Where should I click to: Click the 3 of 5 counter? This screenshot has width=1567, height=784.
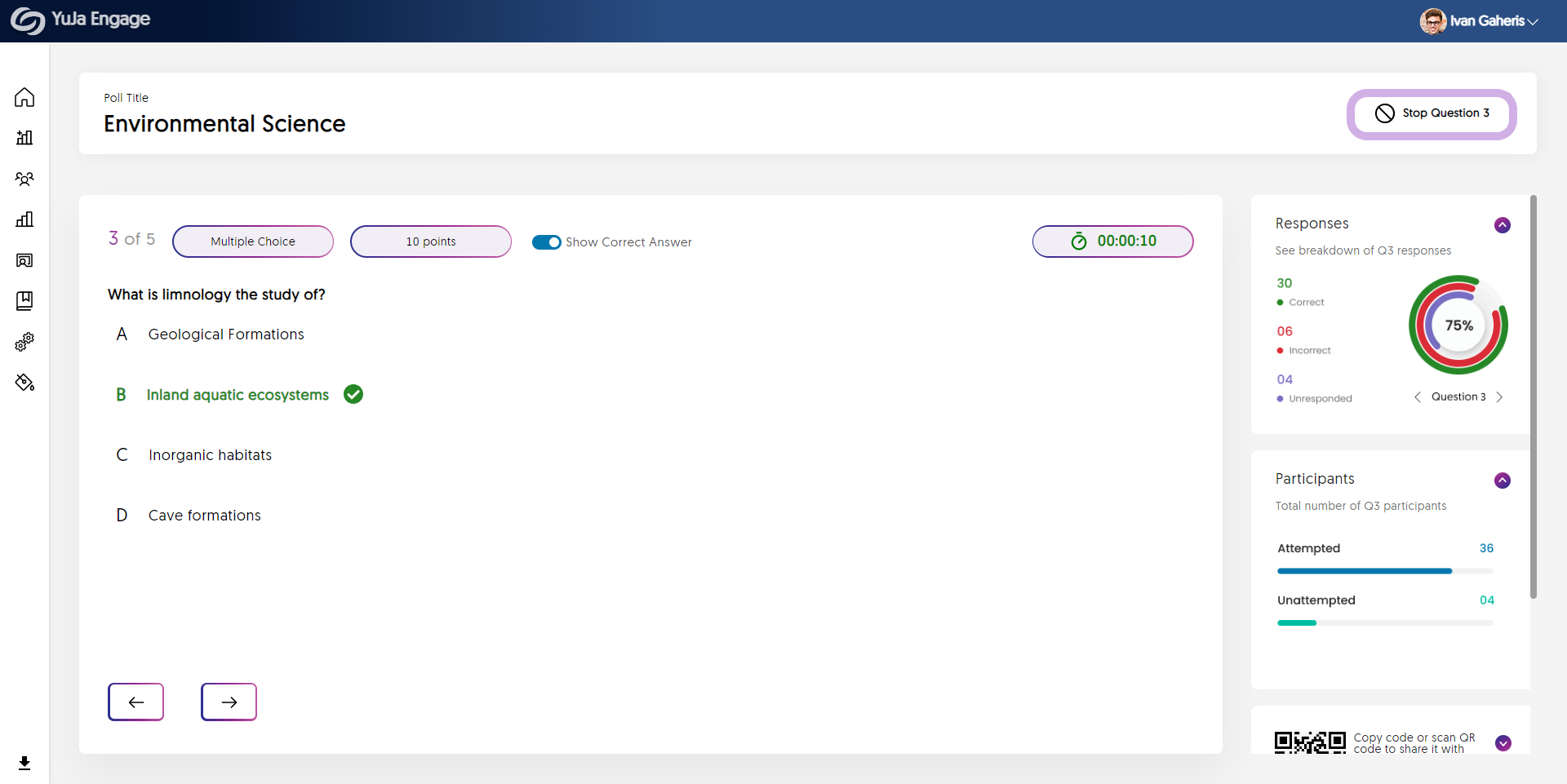click(x=131, y=238)
